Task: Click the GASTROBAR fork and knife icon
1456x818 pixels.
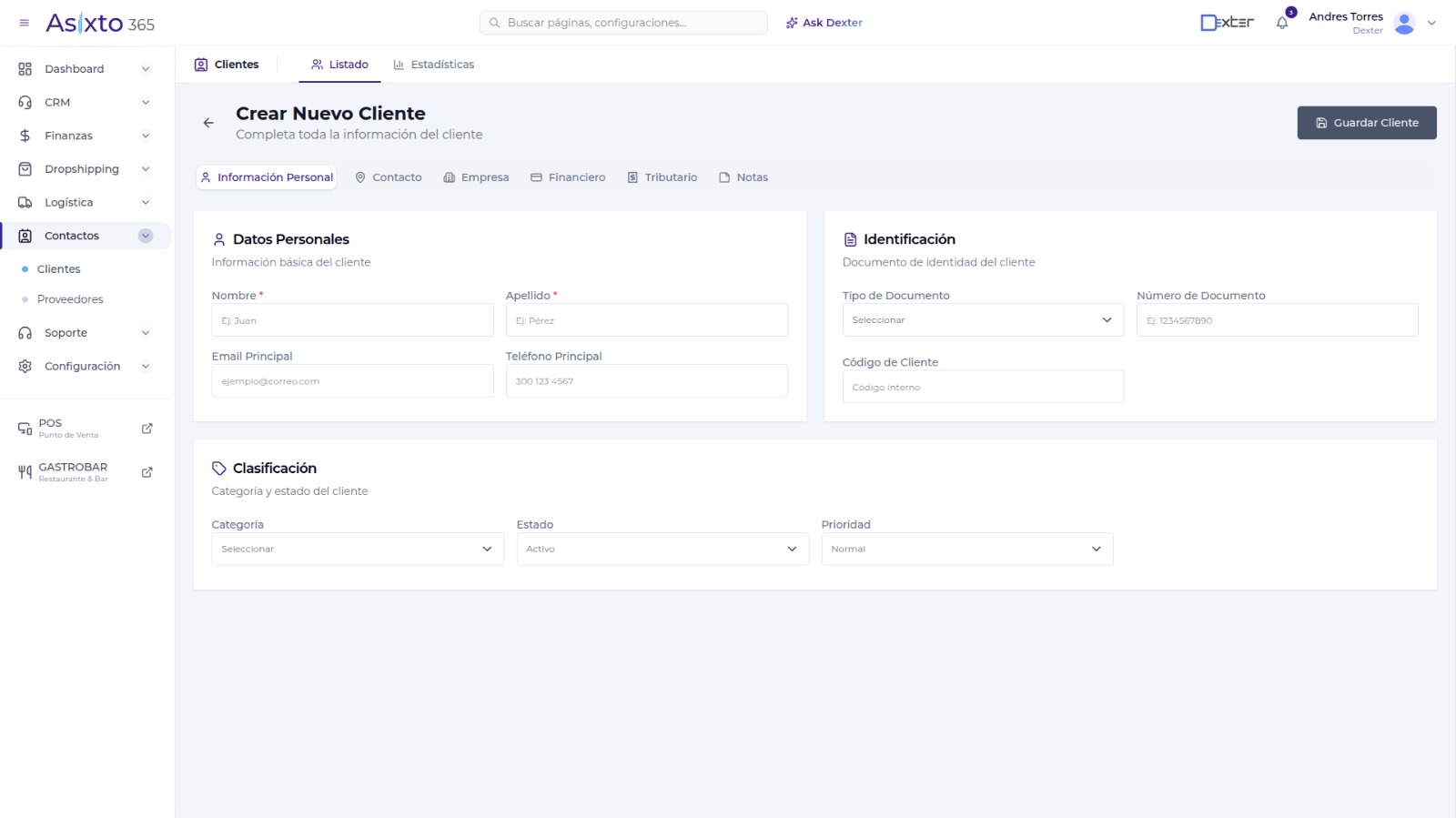Action: pos(25,472)
